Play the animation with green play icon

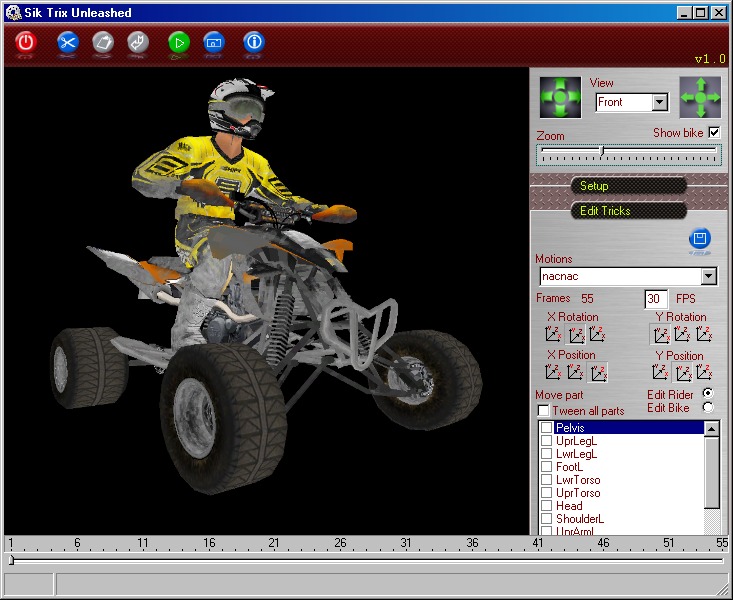[179, 43]
